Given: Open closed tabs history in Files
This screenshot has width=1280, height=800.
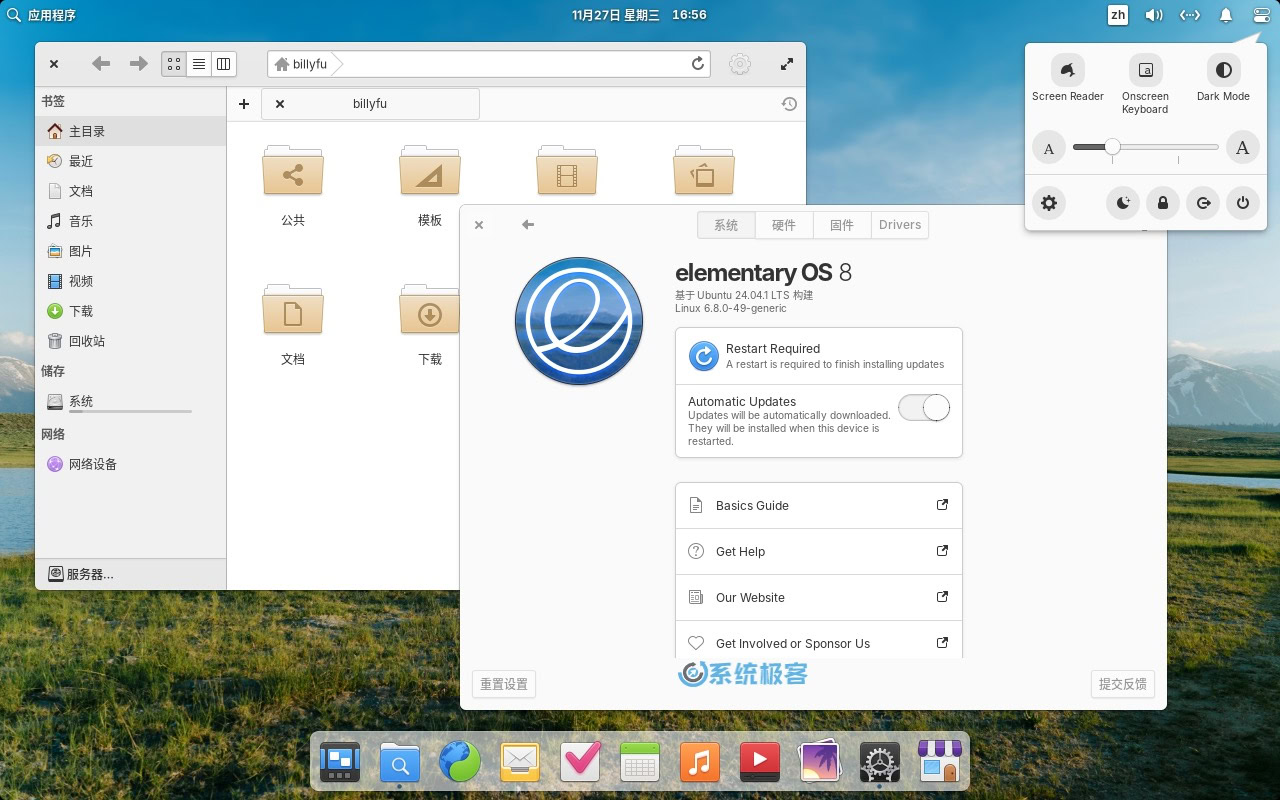Looking at the screenshot, I should [789, 104].
